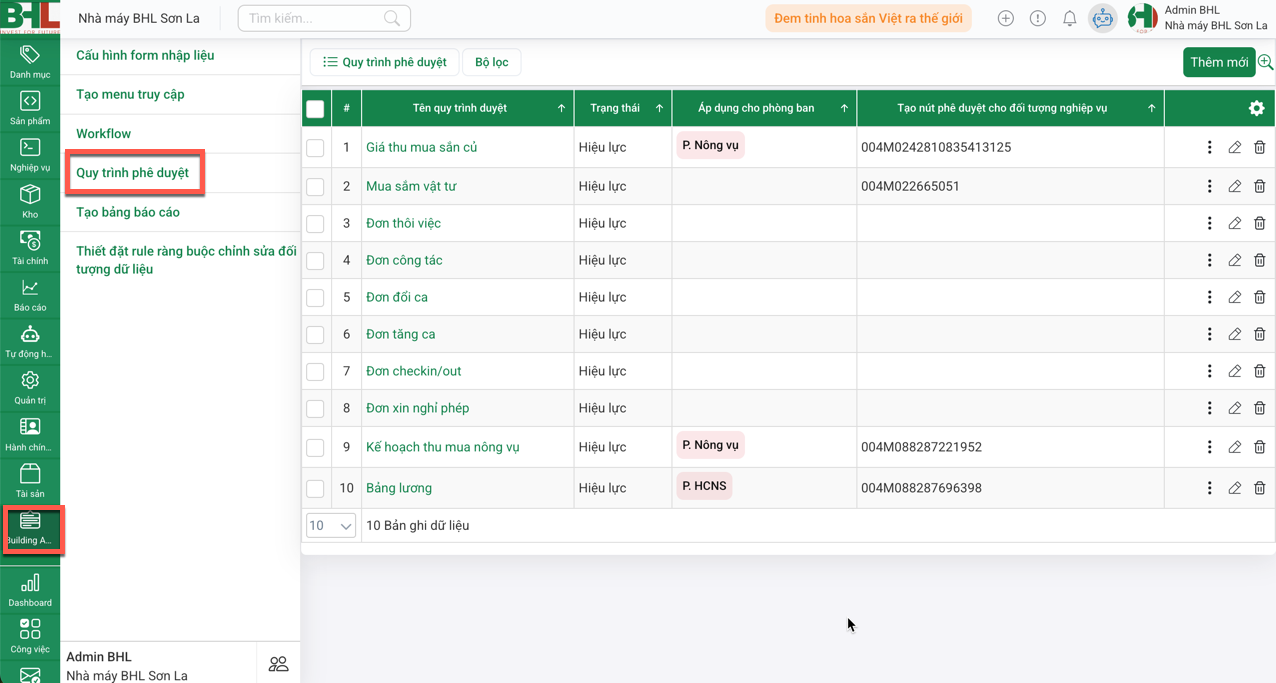The image size is (1276, 683).
Task: Check the Mua sắm vật tư row
Action: pyautogui.click(x=315, y=187)
